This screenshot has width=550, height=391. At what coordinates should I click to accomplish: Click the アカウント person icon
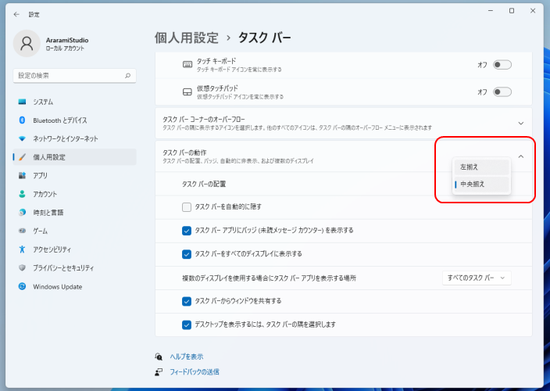point(22,194)
